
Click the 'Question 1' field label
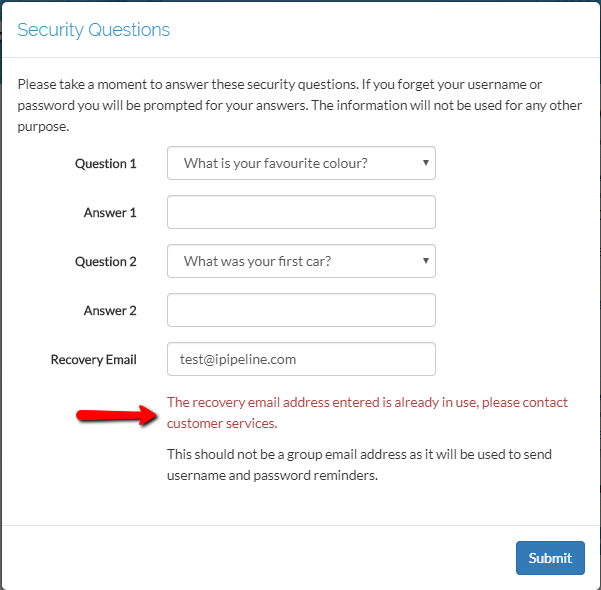tap(105, 163)
